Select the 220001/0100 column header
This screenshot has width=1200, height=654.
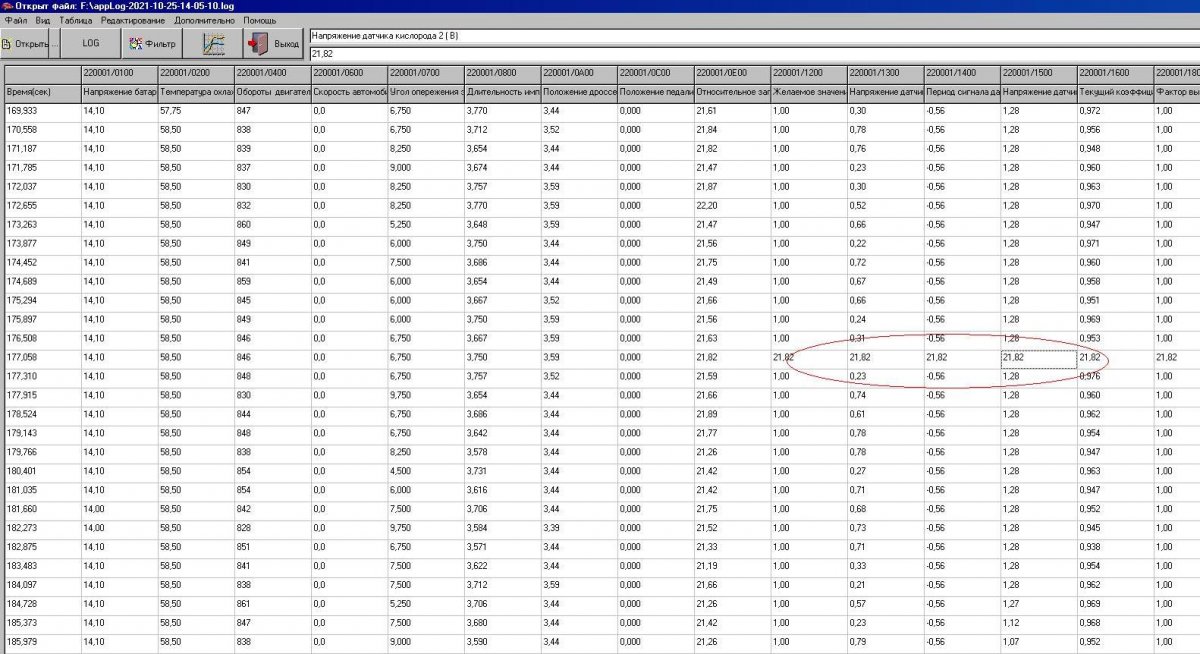(x=118, y=72)
